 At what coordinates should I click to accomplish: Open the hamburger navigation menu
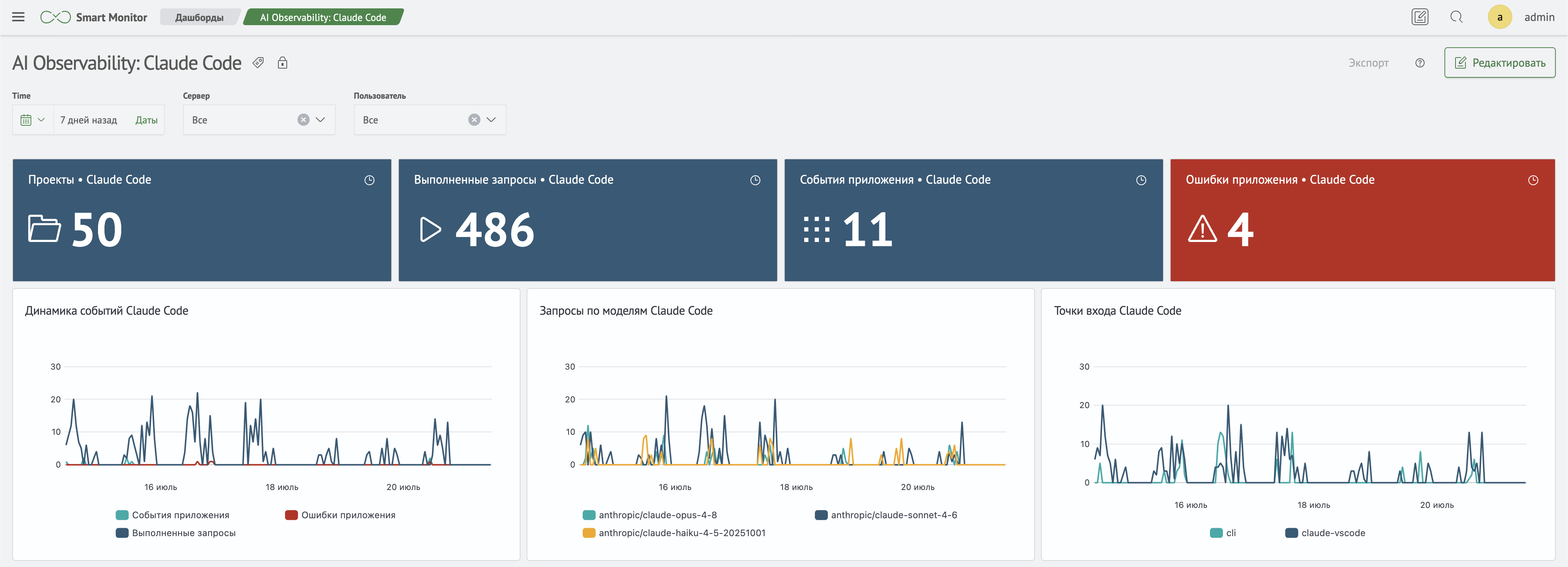click(18, 17)
